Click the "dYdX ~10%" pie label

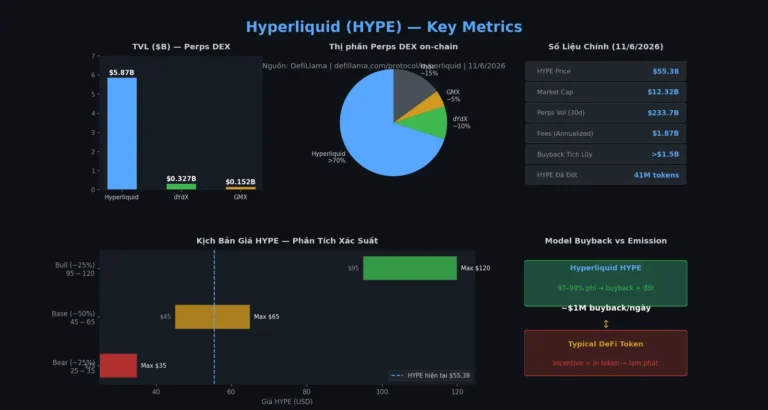(x=461, y=122)
